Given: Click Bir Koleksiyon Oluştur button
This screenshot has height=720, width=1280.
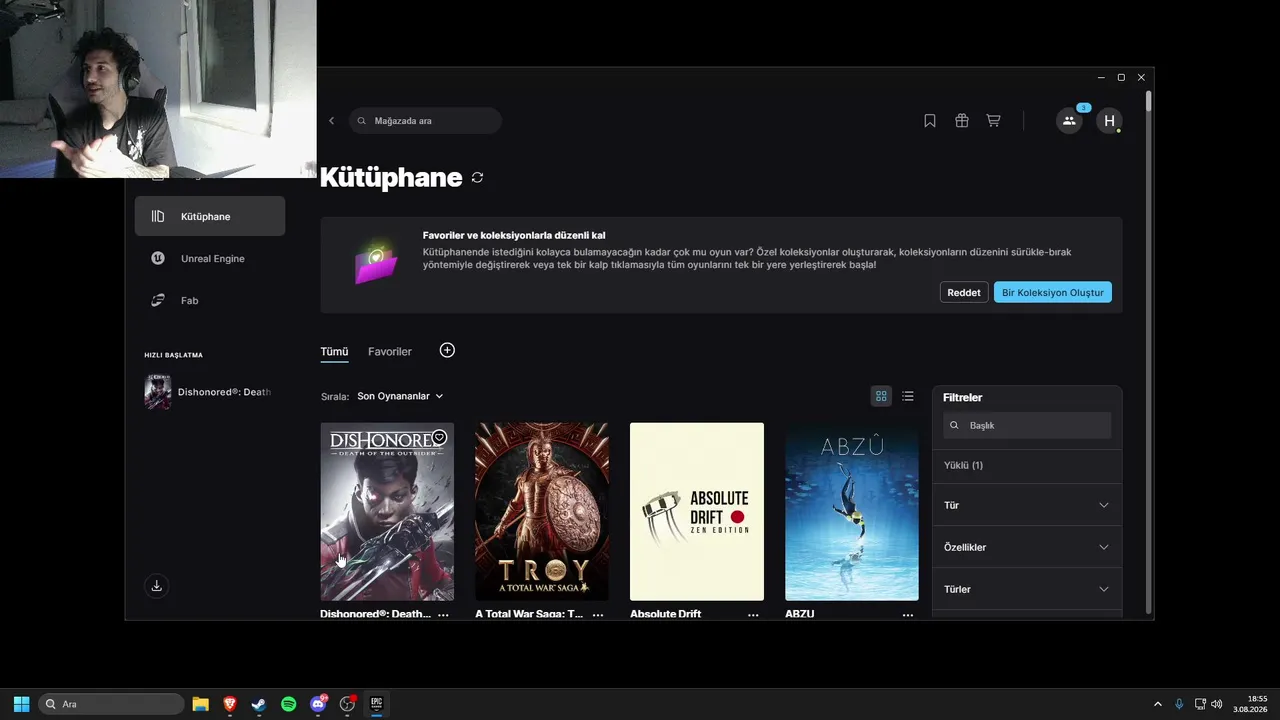Looking at the screenshot, I should [x=1053, y=292].
